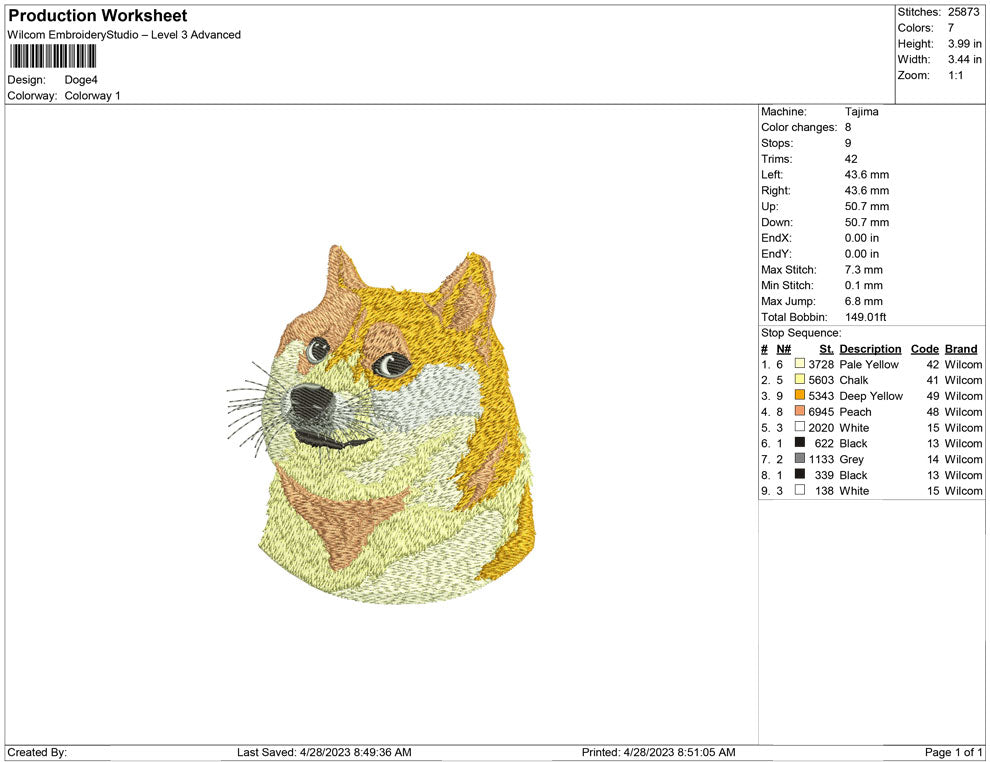Screen dimensions: 990x762
Task: Click the Stops value 9
Action: click(848, 143)
